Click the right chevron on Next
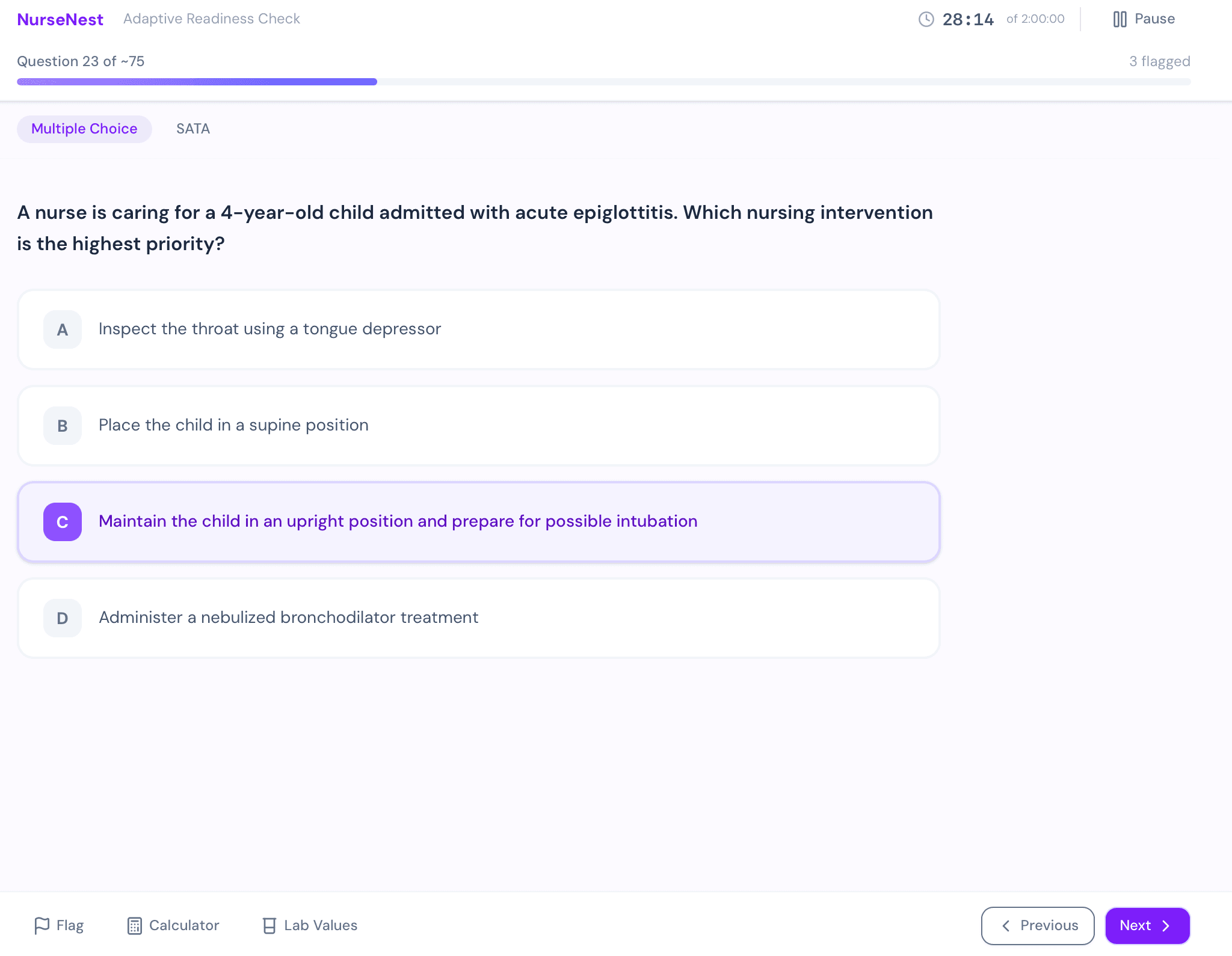1232x956 pixels. click(1166, 926)
